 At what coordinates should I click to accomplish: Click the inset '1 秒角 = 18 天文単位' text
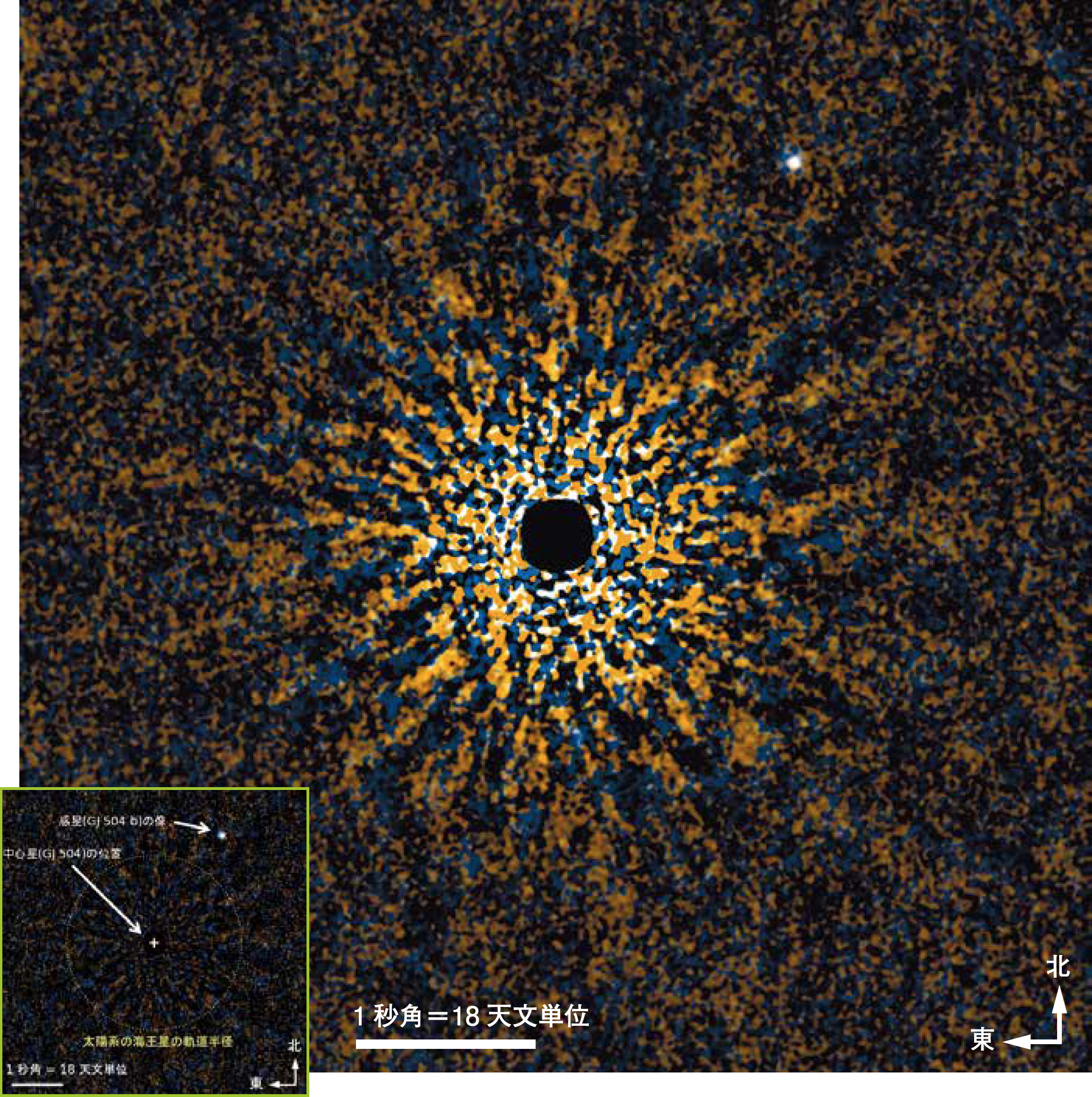coord(66,1070)
